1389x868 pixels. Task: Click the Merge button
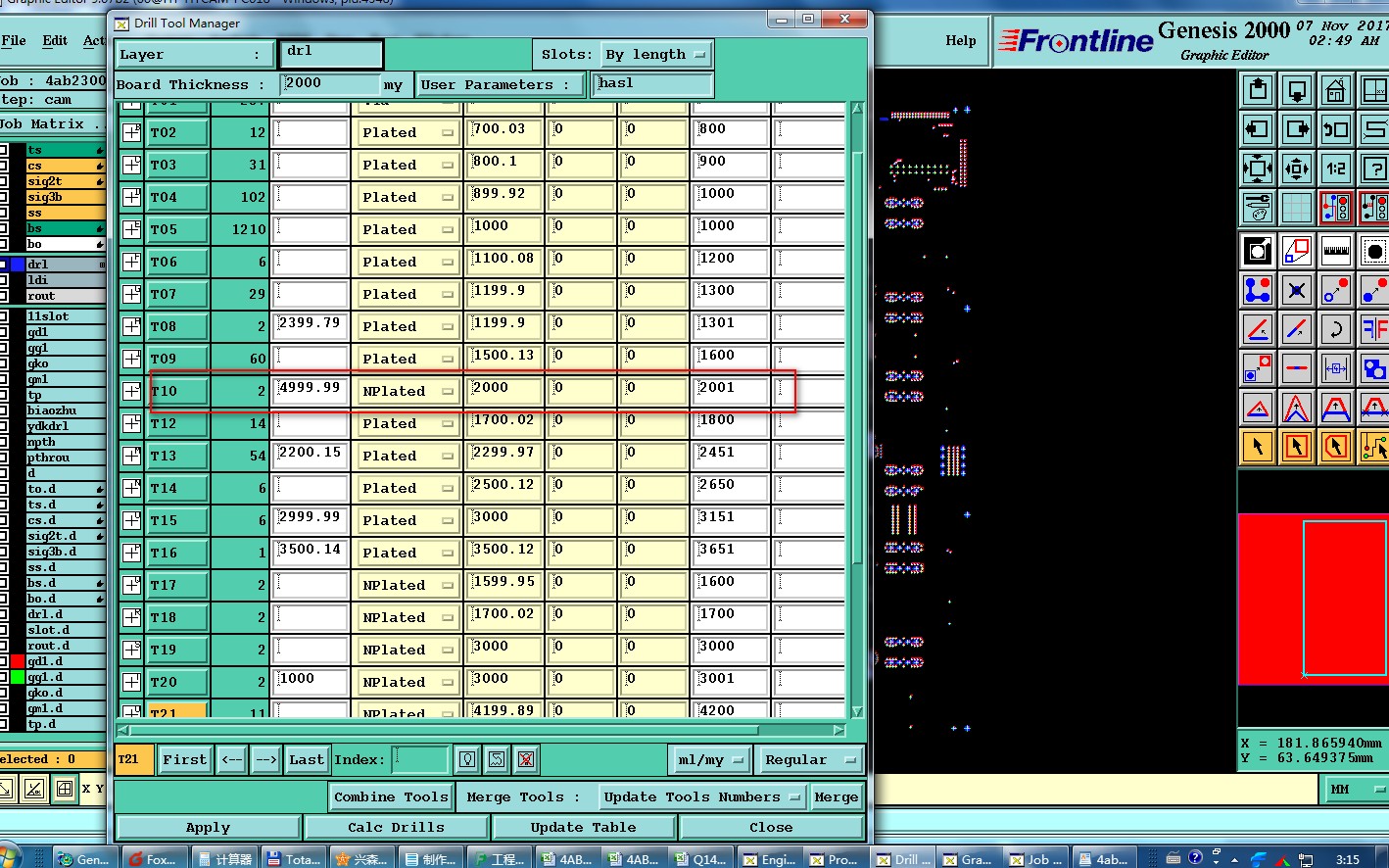click(x=836, y=796)
